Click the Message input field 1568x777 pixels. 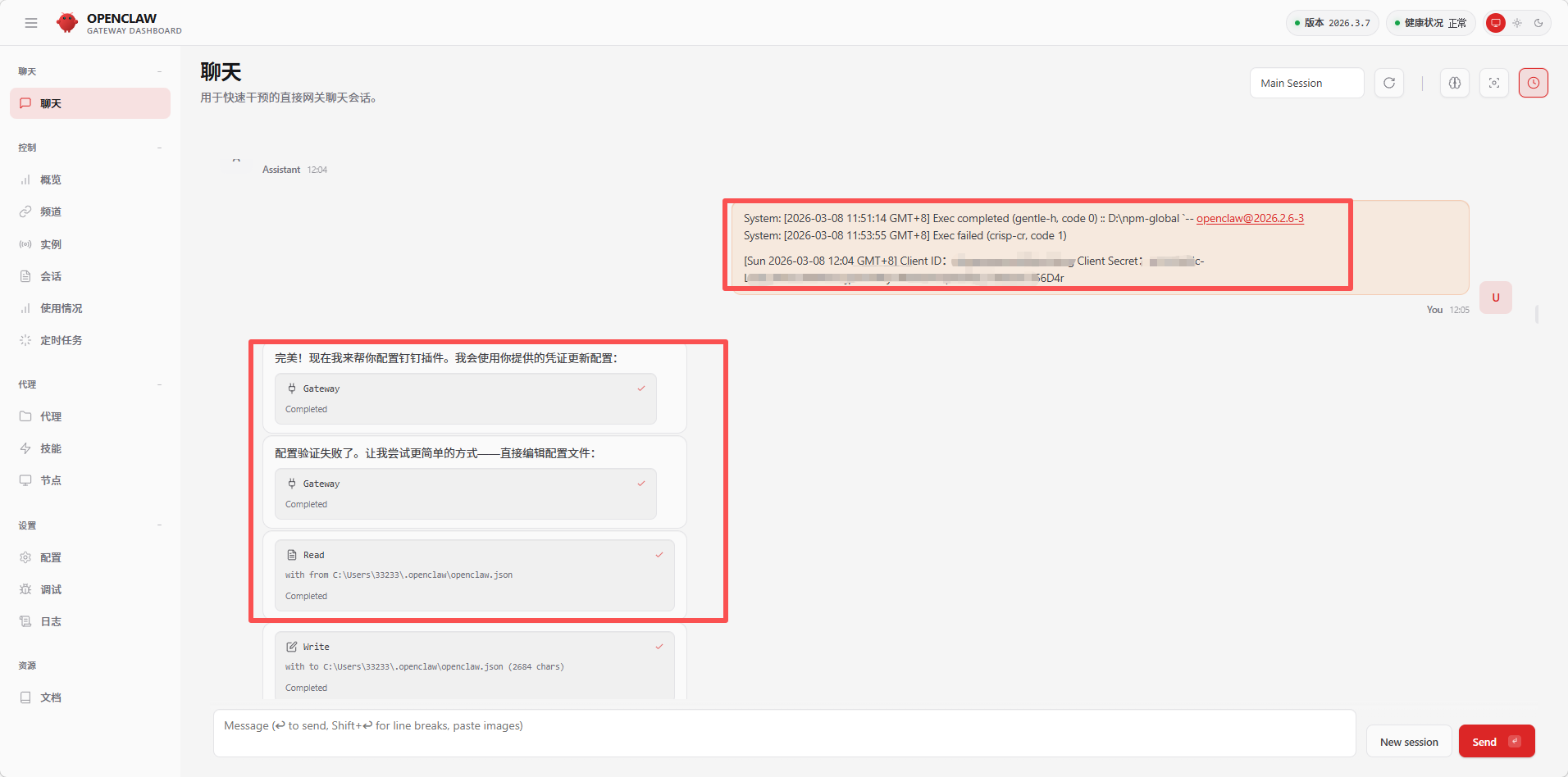784,733
